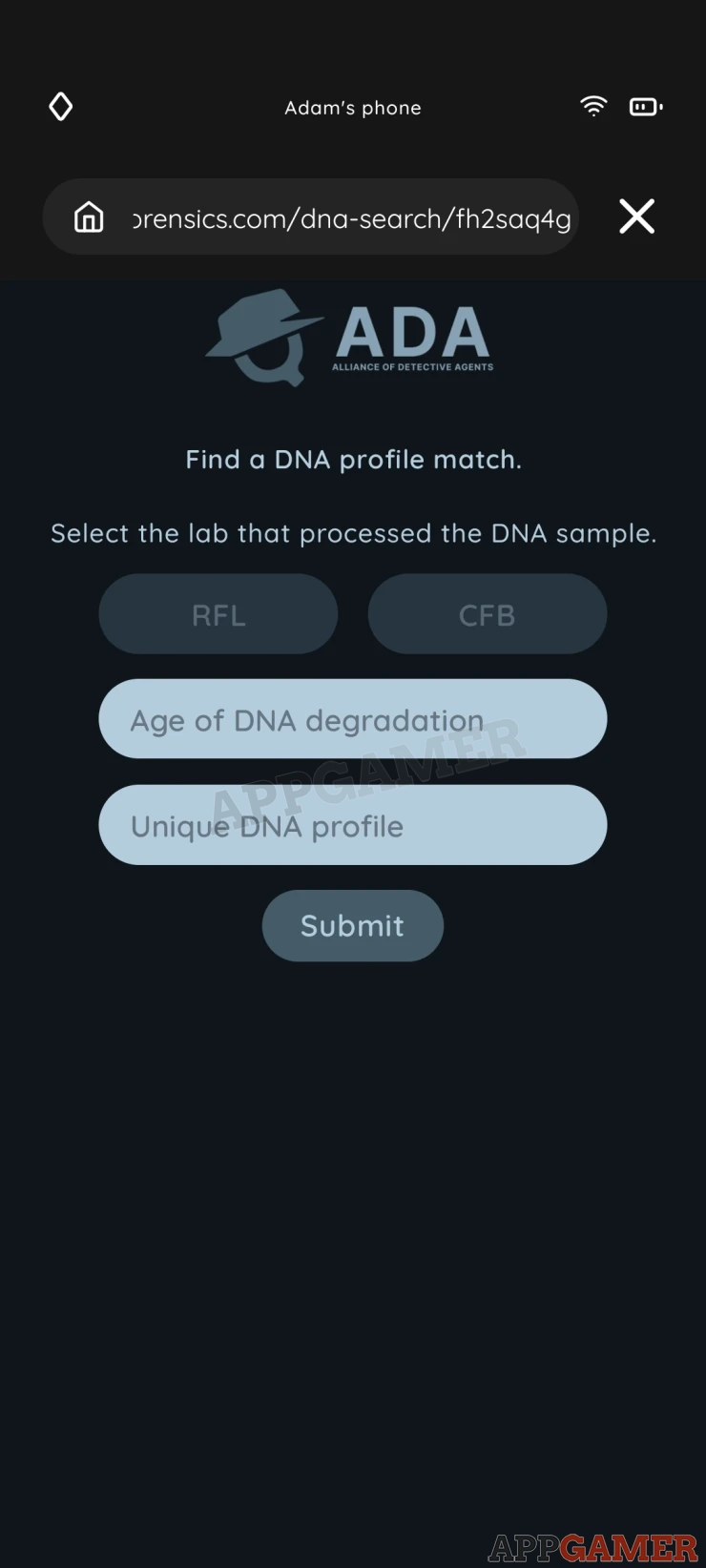Go to the browser home icon
The image size is (706, 1568).
click(89, 217)
